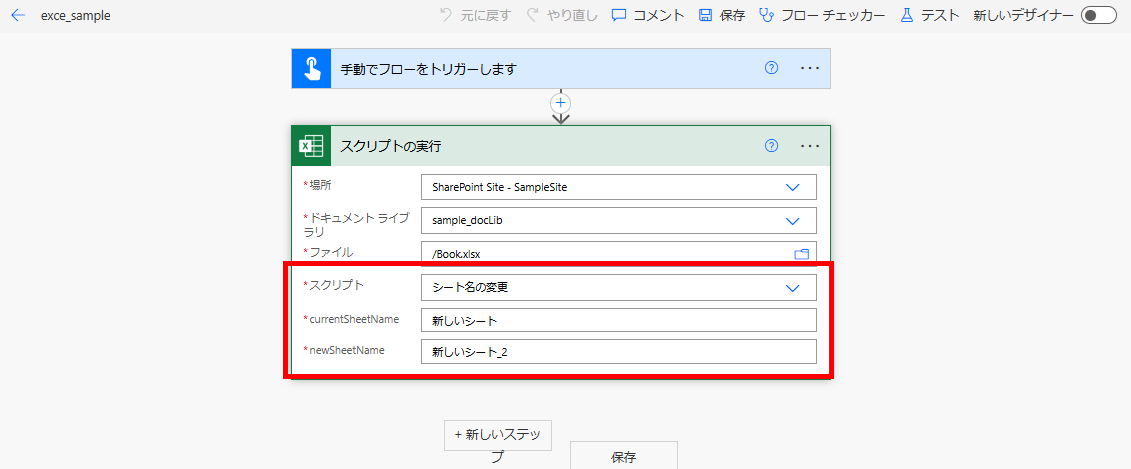This screenshot has height=469, width=1131.
Task: Click the 新しいステップ button
Action: (497, 435)
